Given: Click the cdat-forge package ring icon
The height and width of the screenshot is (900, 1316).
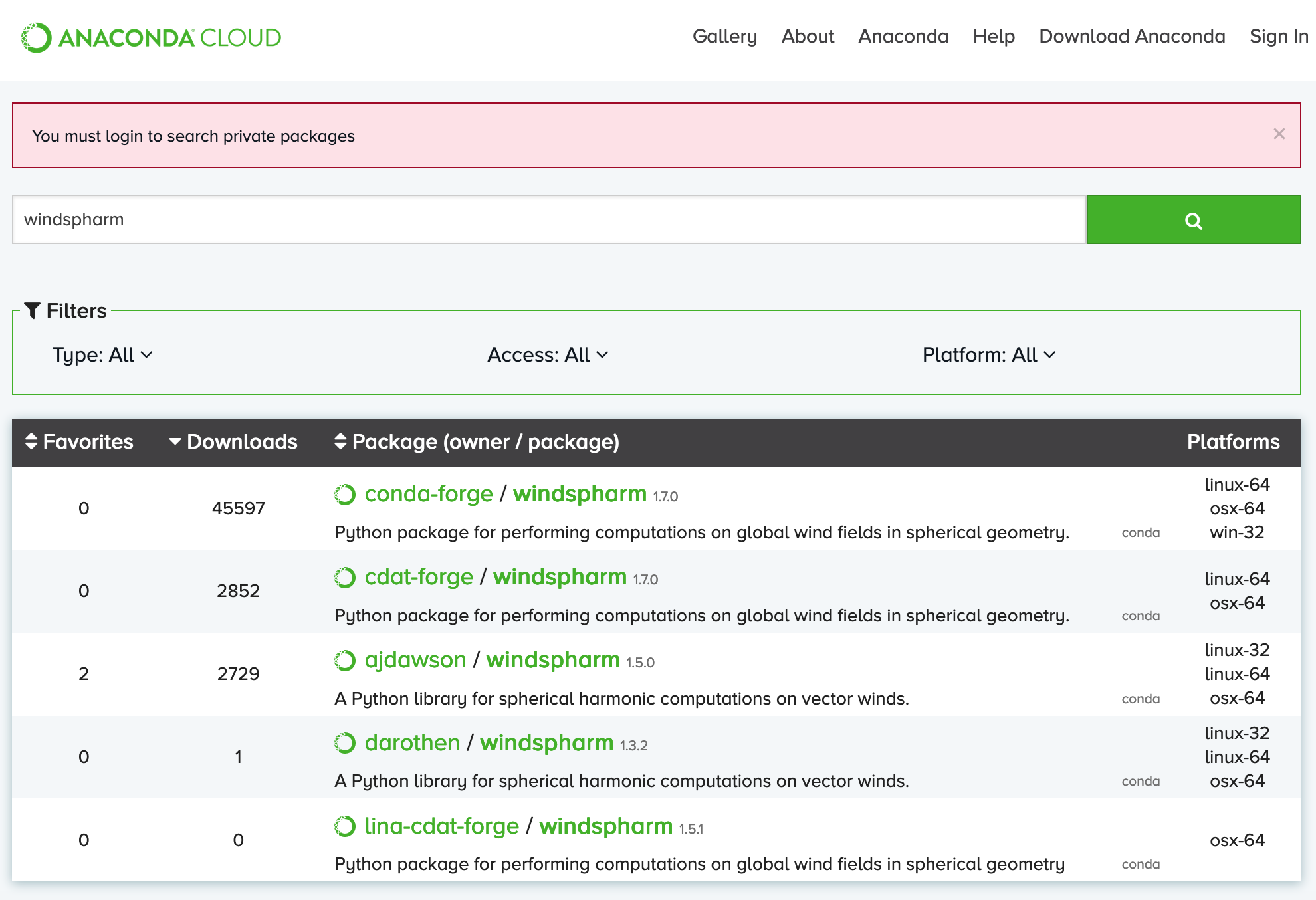Looking at the screenshot, I should point(345,577).
